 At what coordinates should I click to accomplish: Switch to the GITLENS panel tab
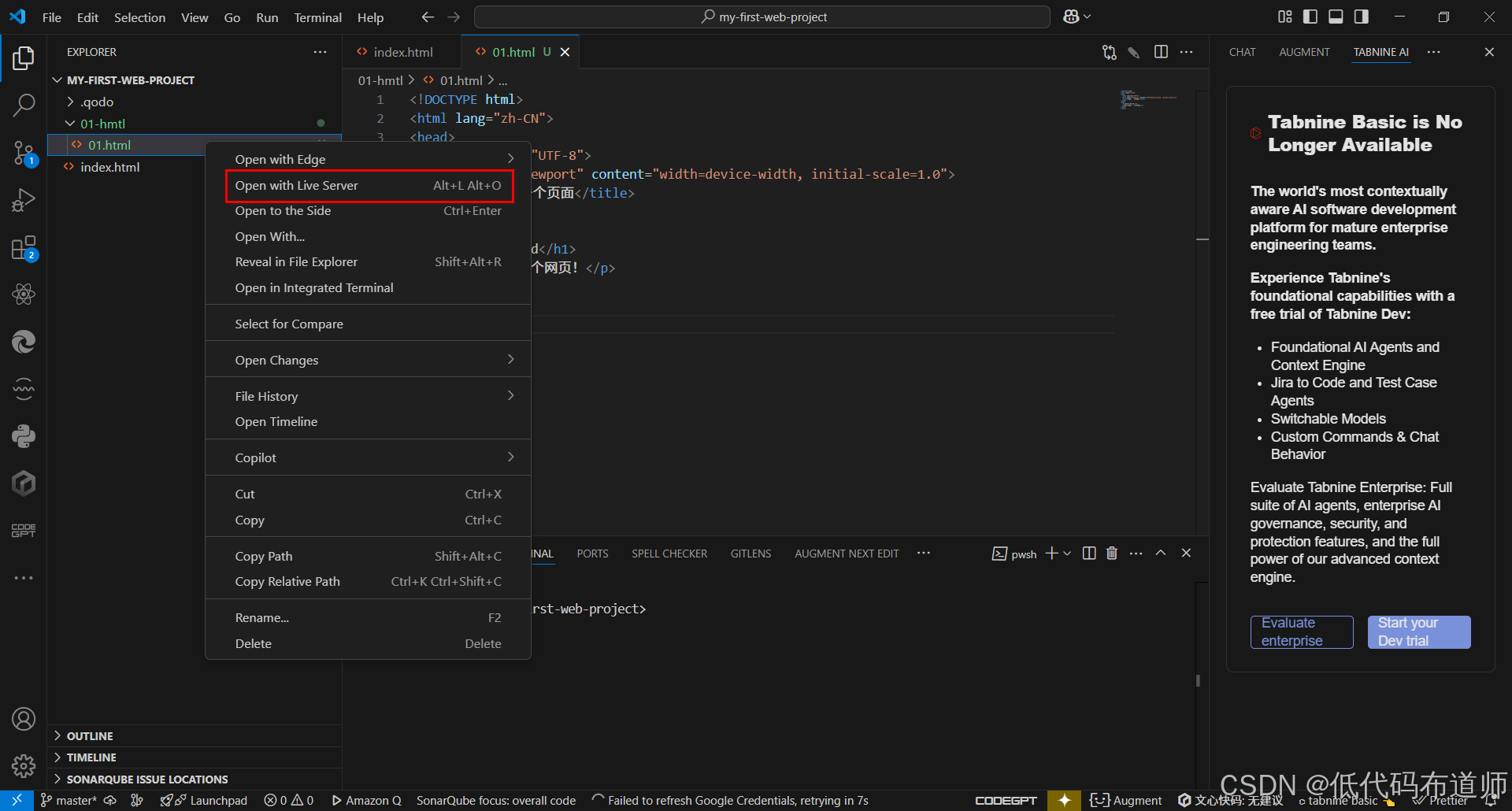(x=750, y=554)
